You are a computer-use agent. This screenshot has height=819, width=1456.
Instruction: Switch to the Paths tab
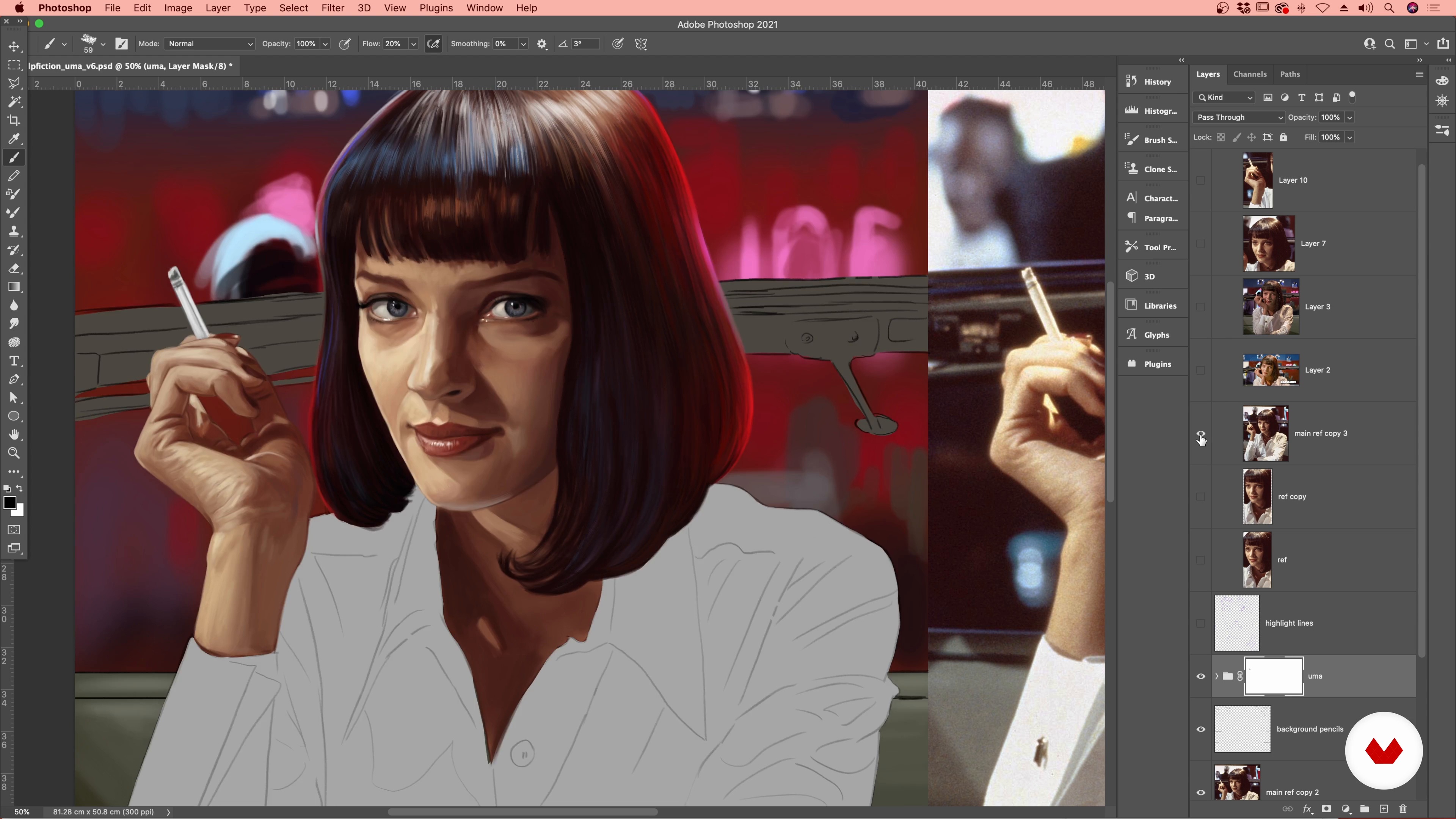[x=1290, y=74]
